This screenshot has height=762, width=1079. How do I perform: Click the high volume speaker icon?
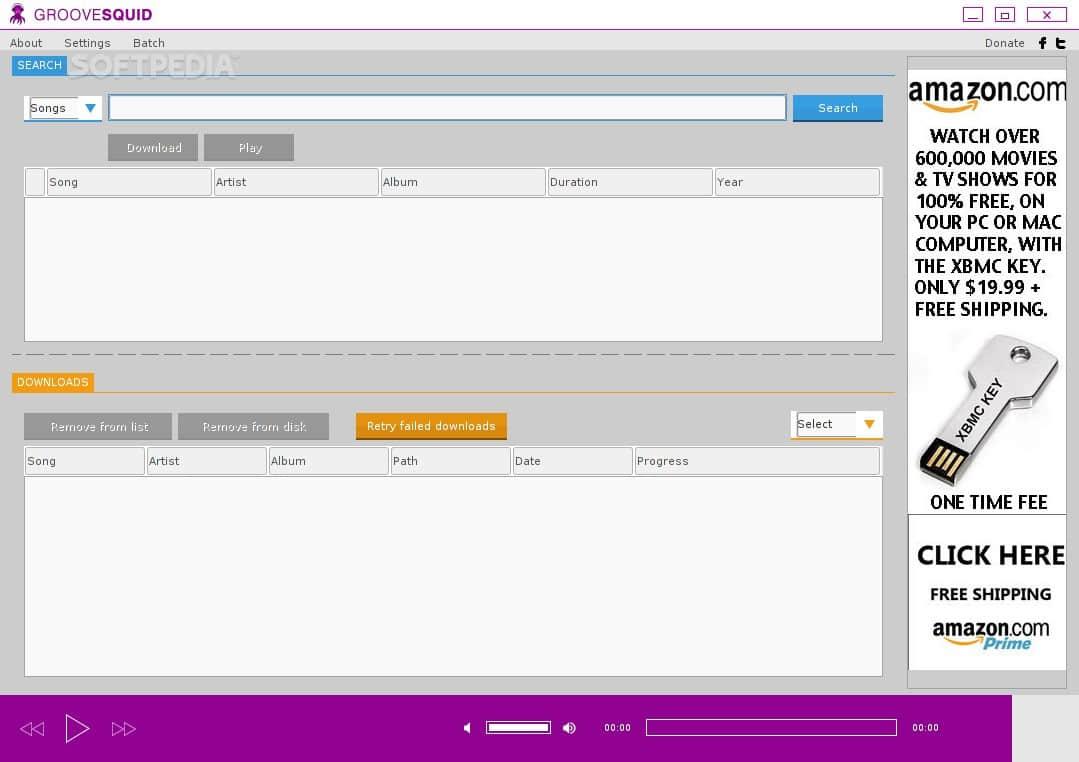coord(570,728)
